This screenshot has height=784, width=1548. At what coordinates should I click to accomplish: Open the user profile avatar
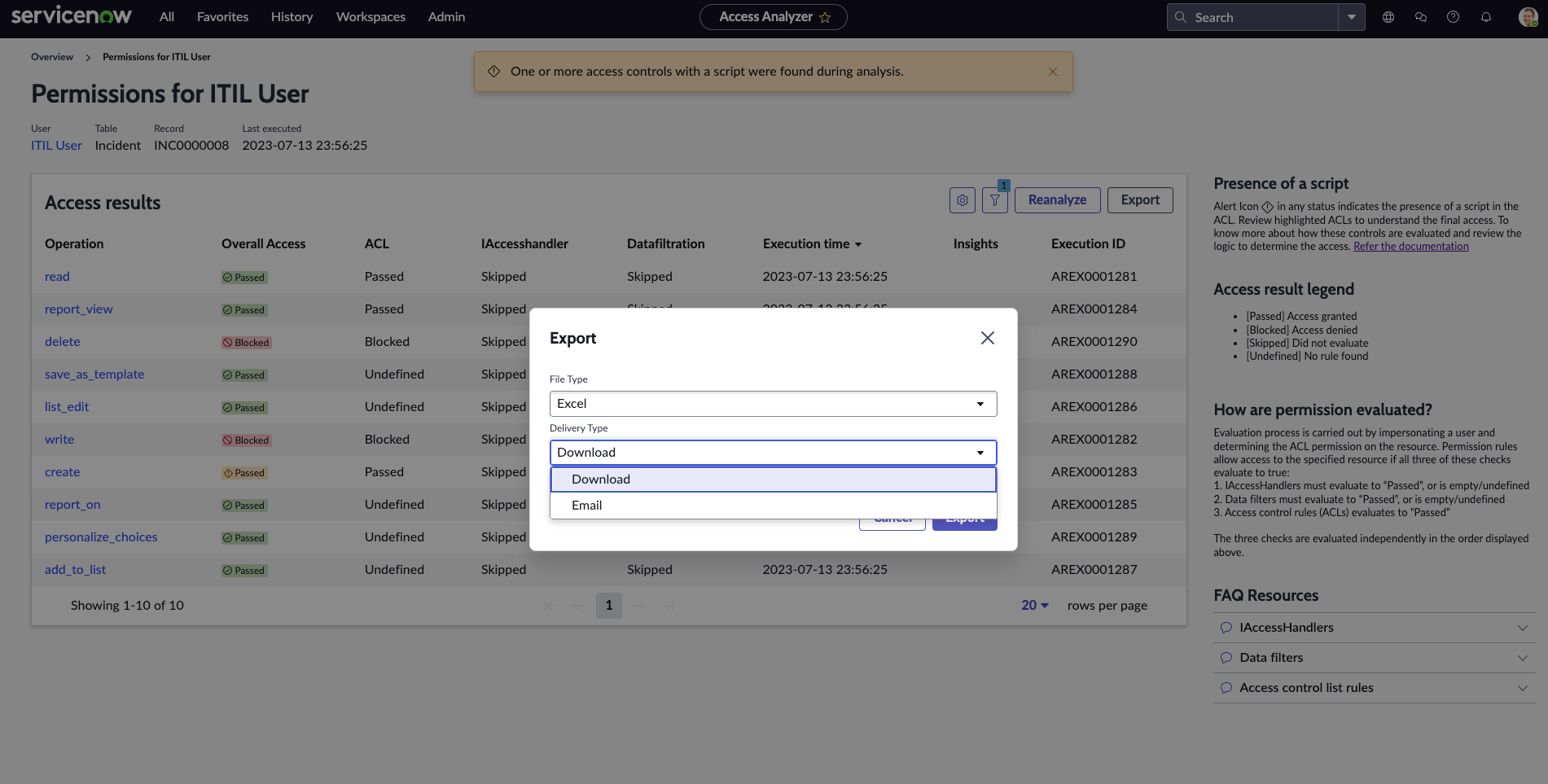[1528, 17]
